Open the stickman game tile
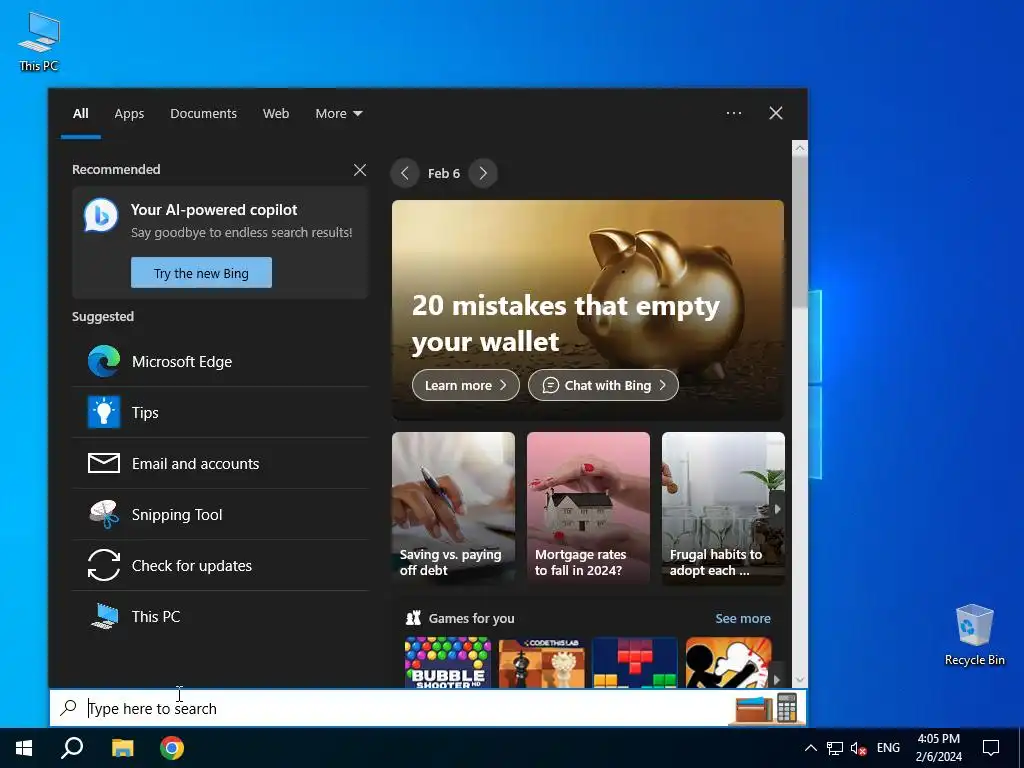 [729, 662]
